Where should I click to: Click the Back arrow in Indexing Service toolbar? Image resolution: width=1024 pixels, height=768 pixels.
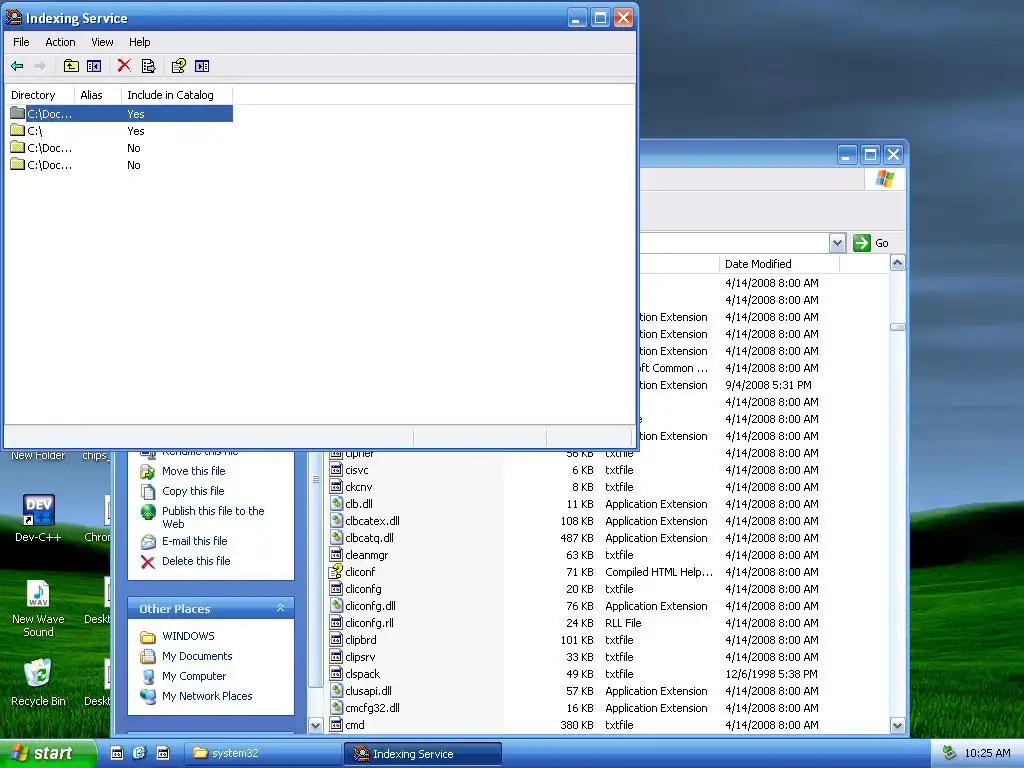coord(18,66)
